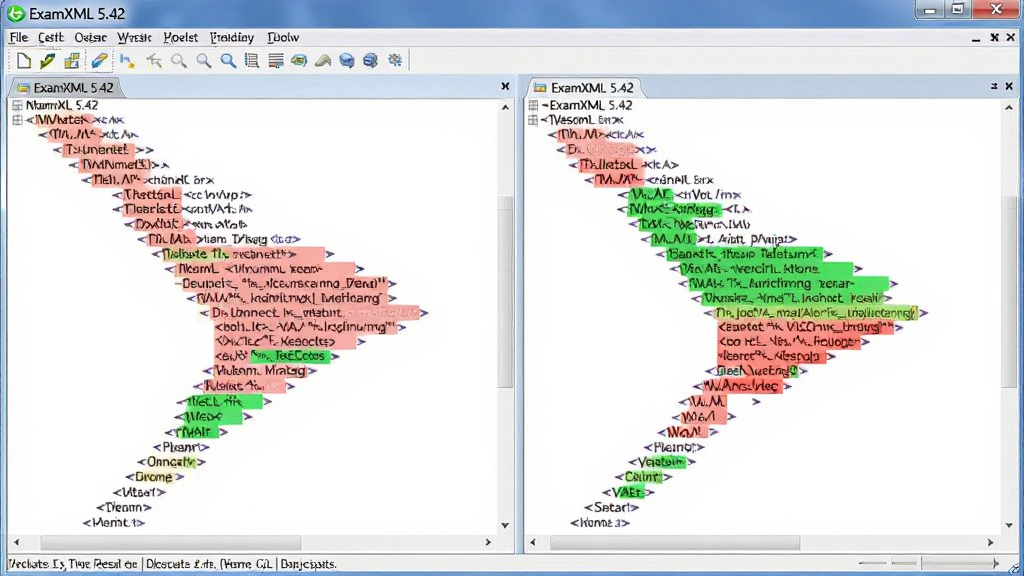Screen dimensions: 1024x576
Task: Click the blue cylinder icon next to olive icon
Action: click(347, 61)
